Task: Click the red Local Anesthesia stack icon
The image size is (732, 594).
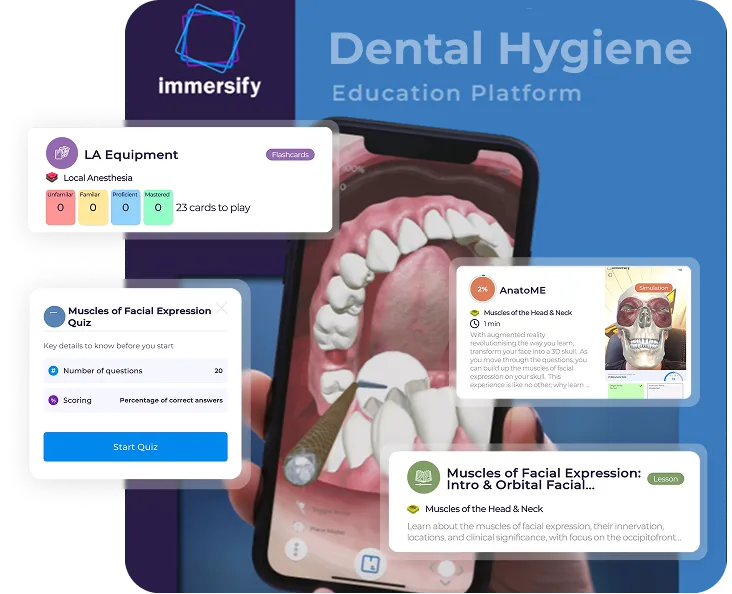Action: tap(52, 178)
